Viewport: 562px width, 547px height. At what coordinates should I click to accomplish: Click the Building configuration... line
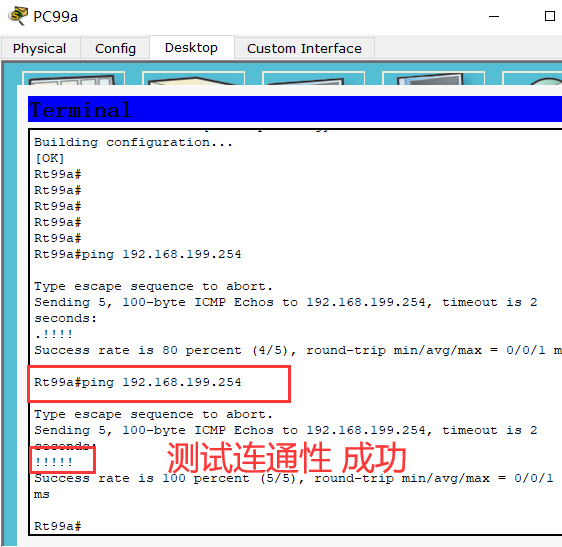133,143
